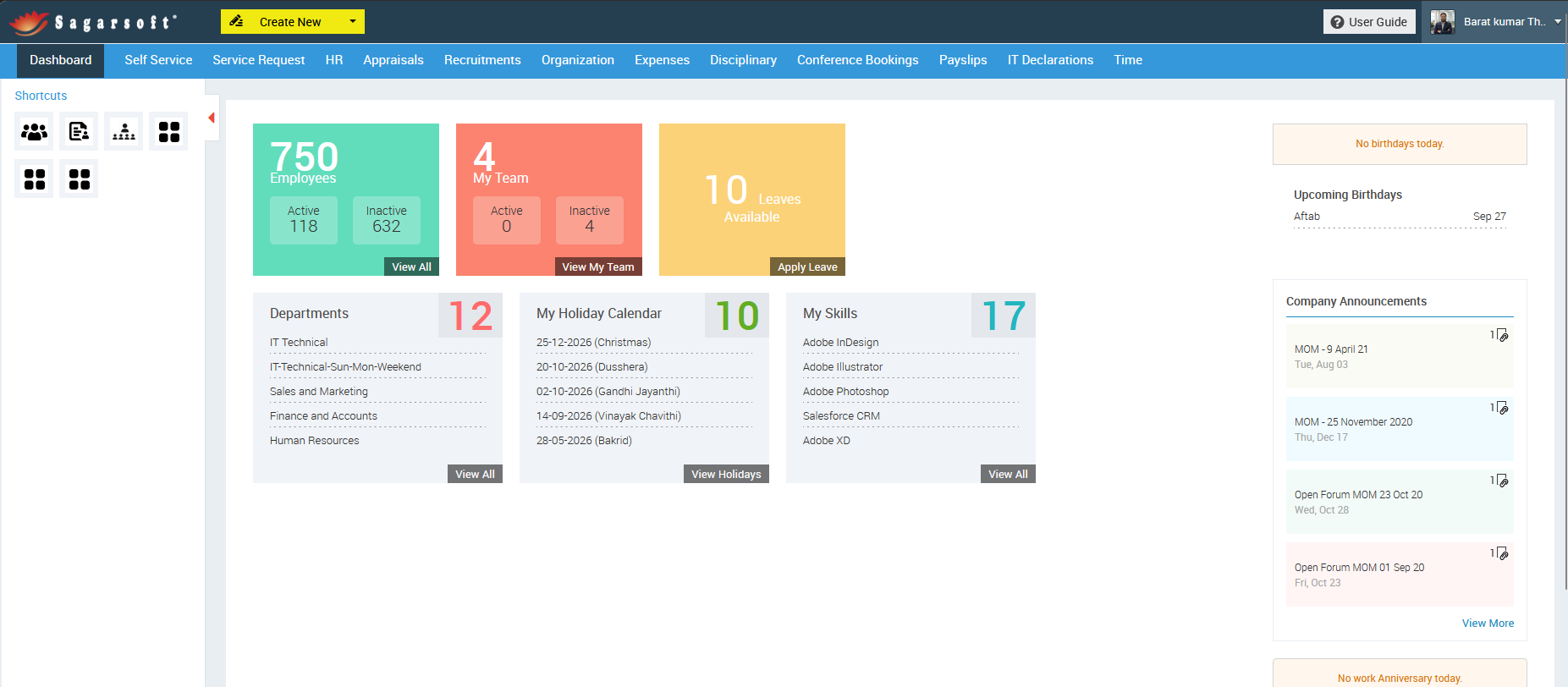The width and height of the screenshot is (1568, 687).
Task: Click the Sagarsoft logo
Action: click(x=93, y=22)
